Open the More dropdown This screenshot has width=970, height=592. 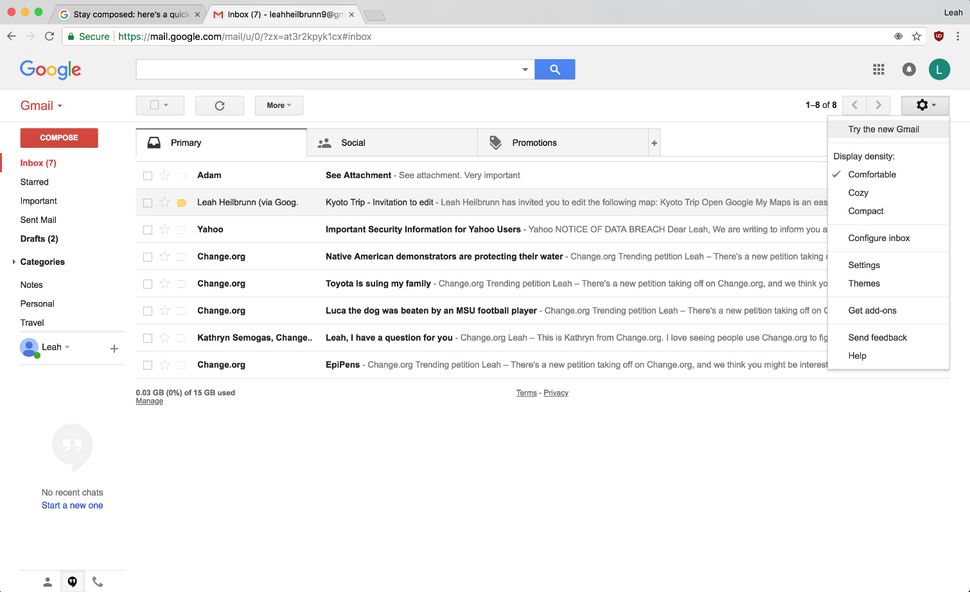pos(278,105)
